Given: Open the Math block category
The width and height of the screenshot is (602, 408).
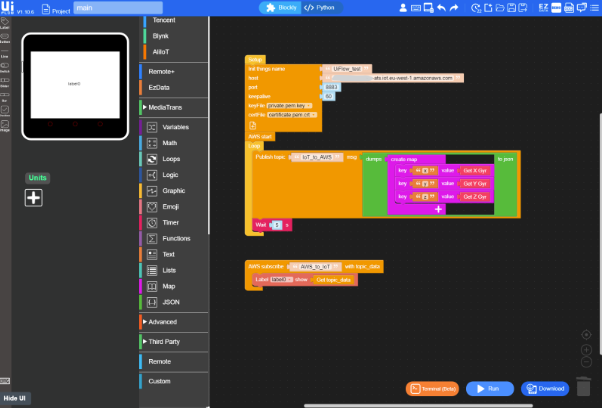Looking at the screenshot, I should (174, 143).
